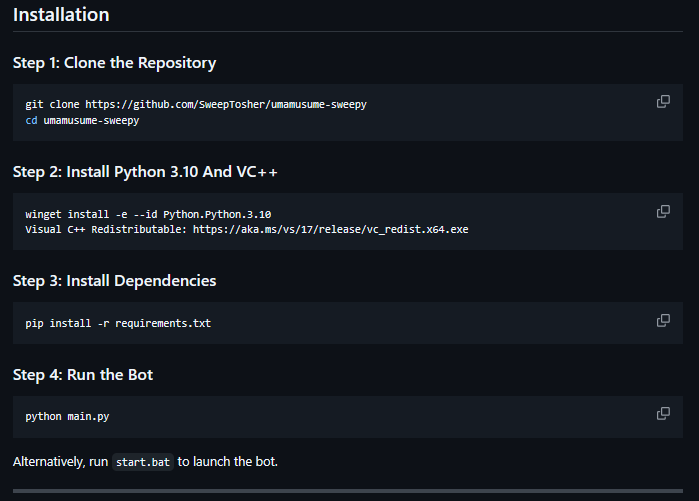
Task: Click the Visual C++ Redistributable URL line
Action: pos(247,230)
